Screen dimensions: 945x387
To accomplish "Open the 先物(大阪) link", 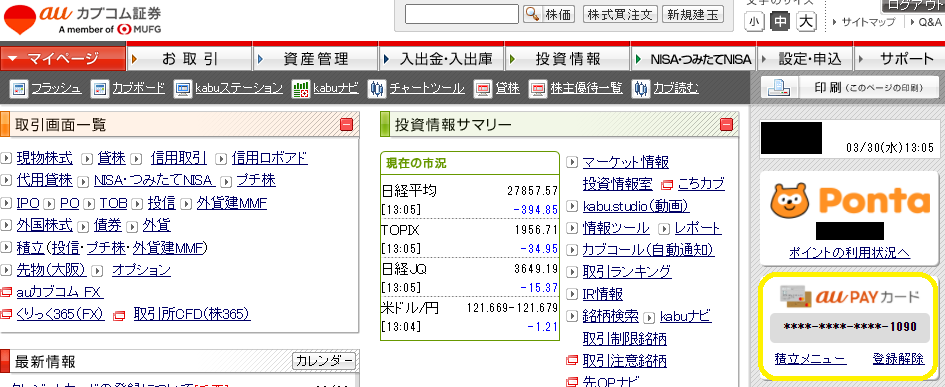I will [51, 269].
